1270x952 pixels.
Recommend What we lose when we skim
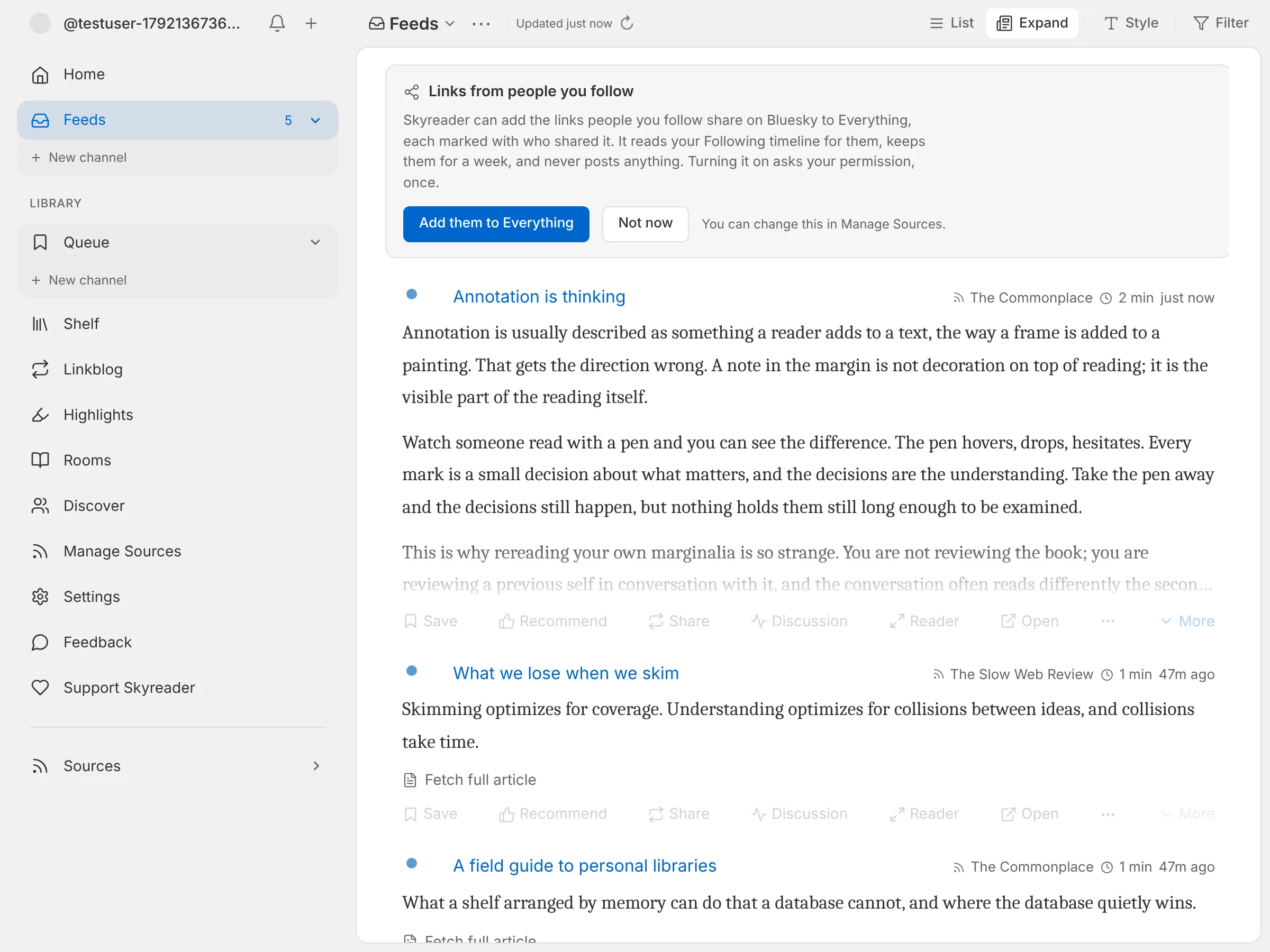552,814
